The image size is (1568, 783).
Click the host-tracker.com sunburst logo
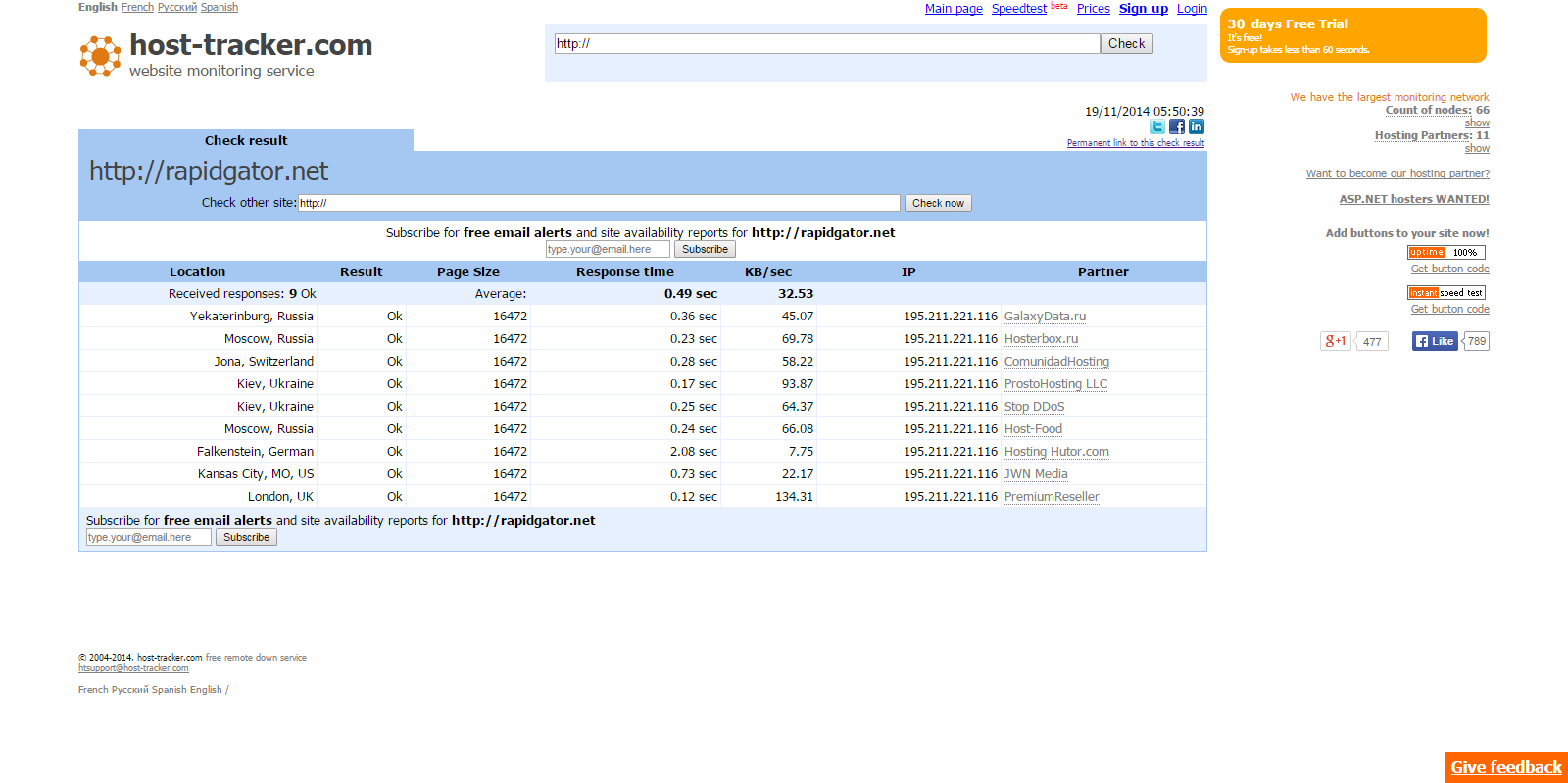(100, 56)
